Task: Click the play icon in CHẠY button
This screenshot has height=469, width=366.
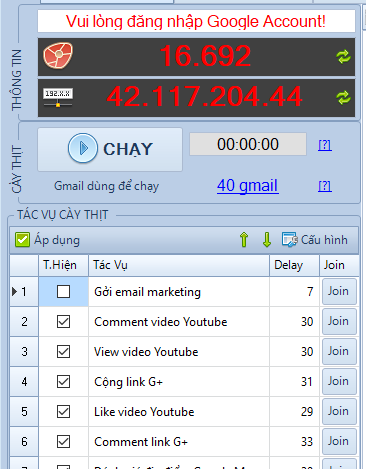Action: click(x=83, y=148)
